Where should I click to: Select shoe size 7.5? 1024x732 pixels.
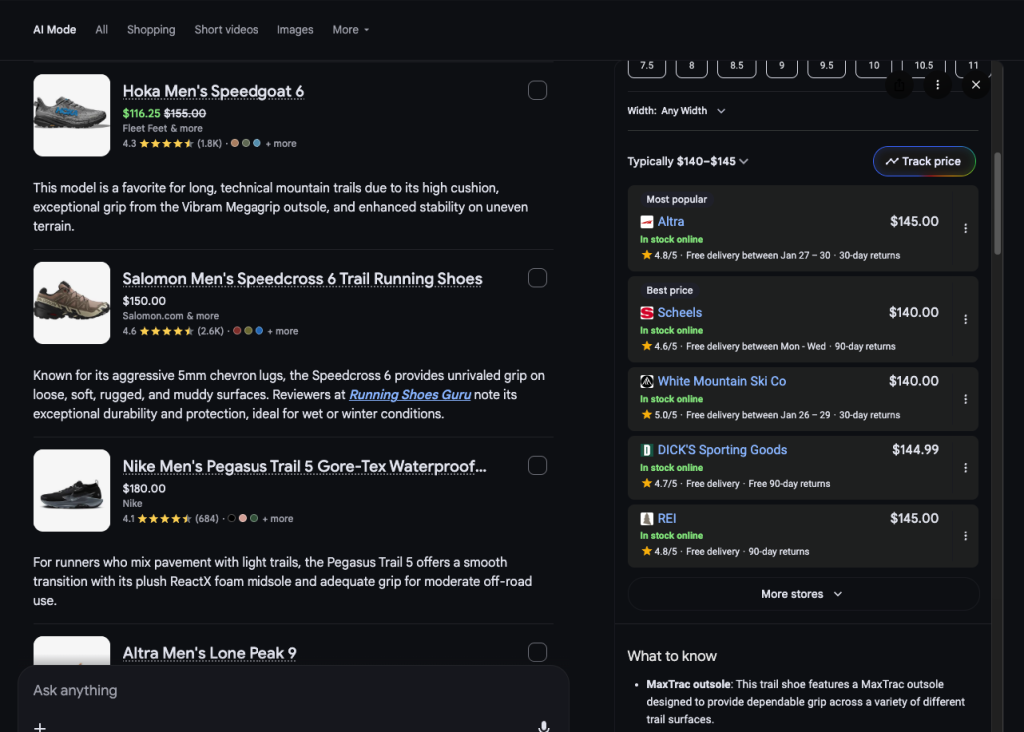[x=647, y=65]
